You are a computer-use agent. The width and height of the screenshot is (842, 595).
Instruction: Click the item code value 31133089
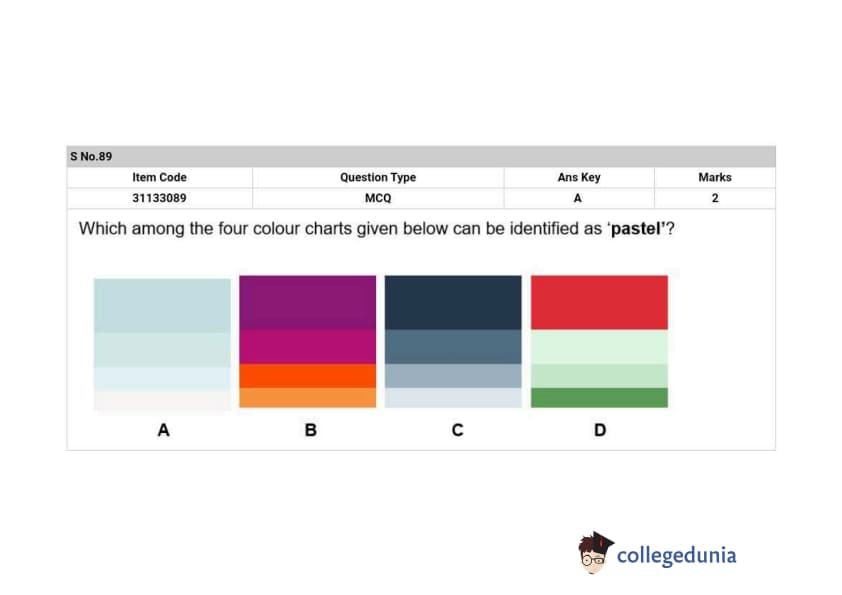click(x=159, y=198)
